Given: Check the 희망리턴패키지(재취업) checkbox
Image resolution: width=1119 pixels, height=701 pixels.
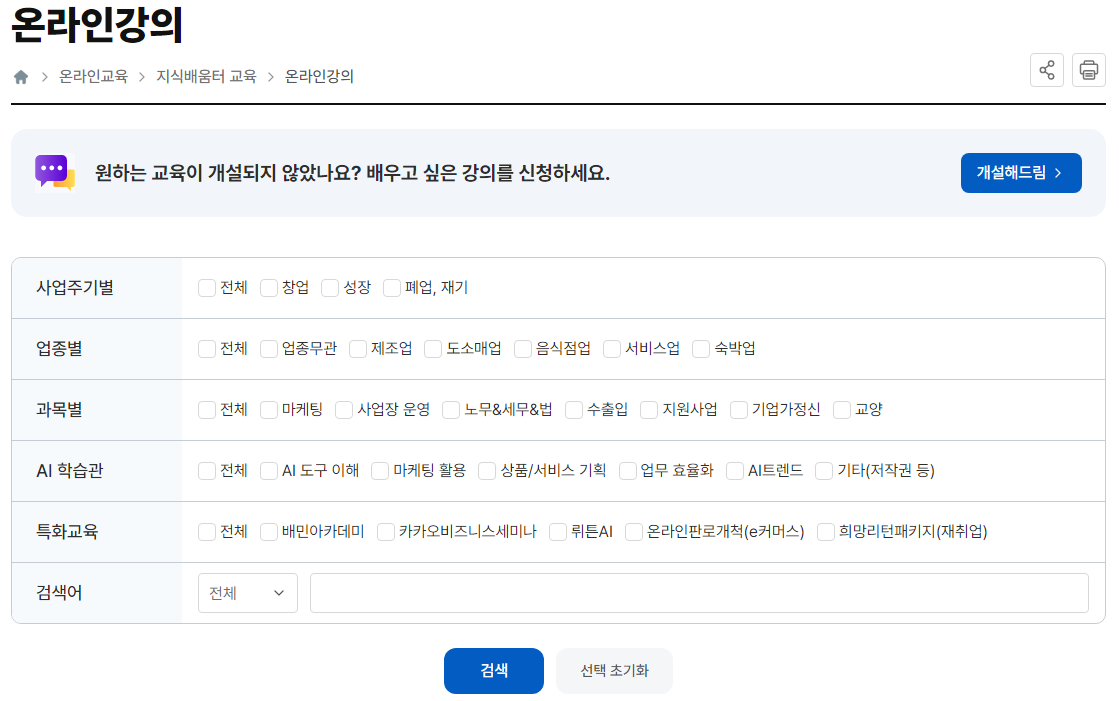Looking at the screenshot, I should pyautogui.click(x=826, y=532).
